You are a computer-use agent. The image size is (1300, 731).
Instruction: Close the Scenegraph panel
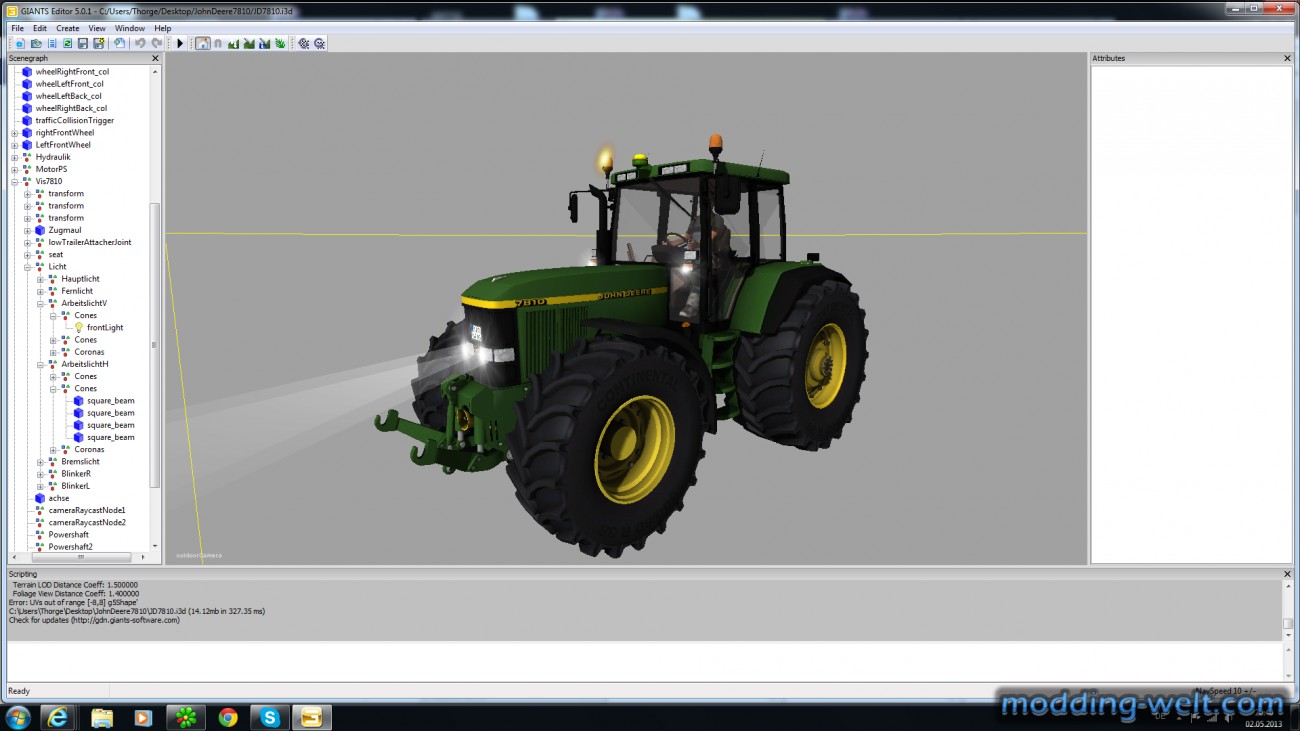(x=155, y=58)
